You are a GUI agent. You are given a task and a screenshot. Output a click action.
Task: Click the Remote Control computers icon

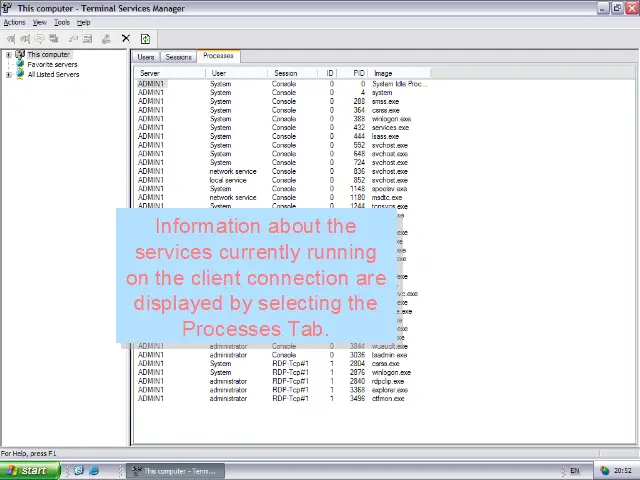tap(53, 39)
